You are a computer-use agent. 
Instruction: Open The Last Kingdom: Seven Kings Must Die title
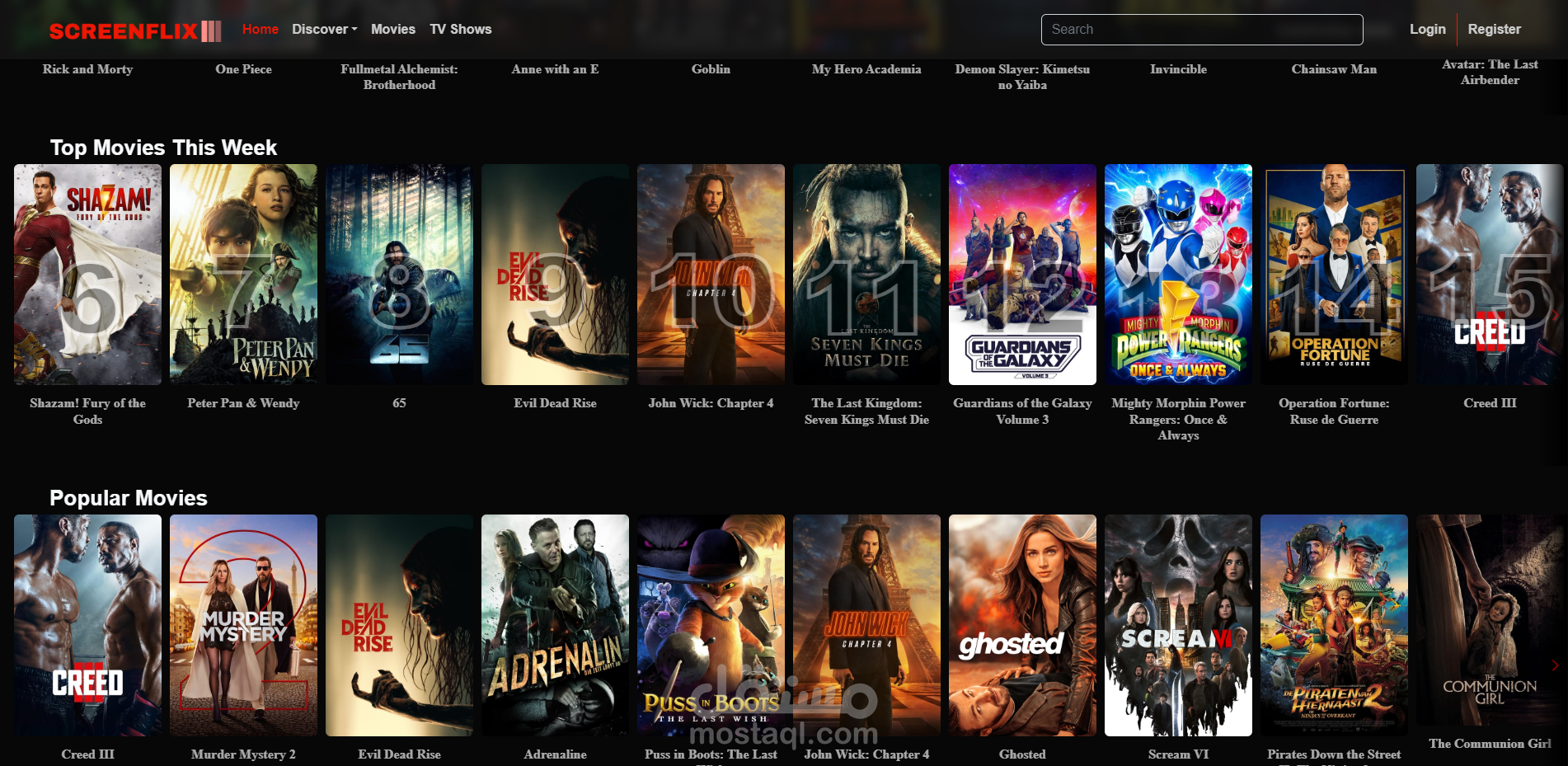(866, 411)
